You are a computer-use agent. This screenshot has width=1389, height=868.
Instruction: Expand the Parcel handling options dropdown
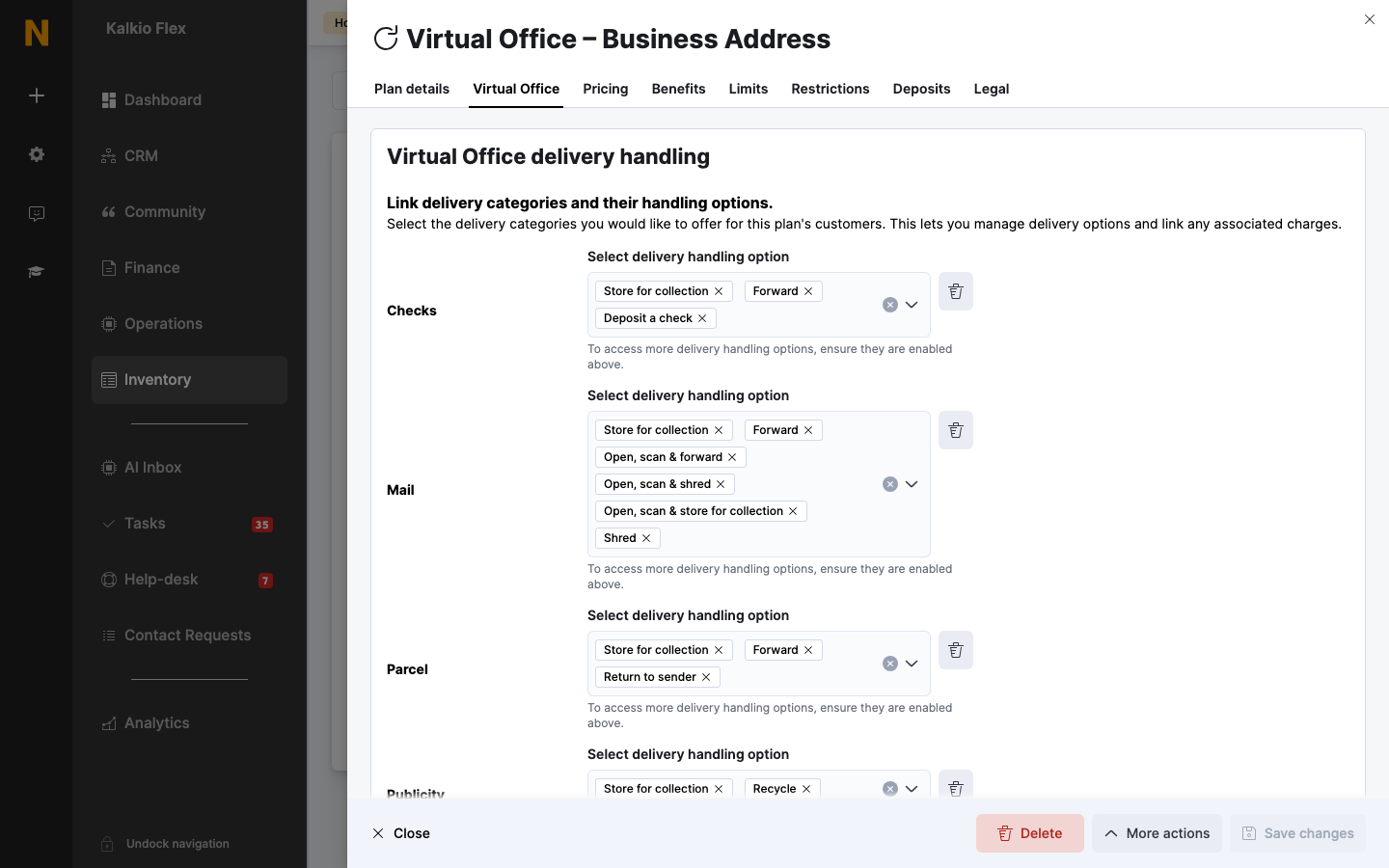tap(912, 664)
